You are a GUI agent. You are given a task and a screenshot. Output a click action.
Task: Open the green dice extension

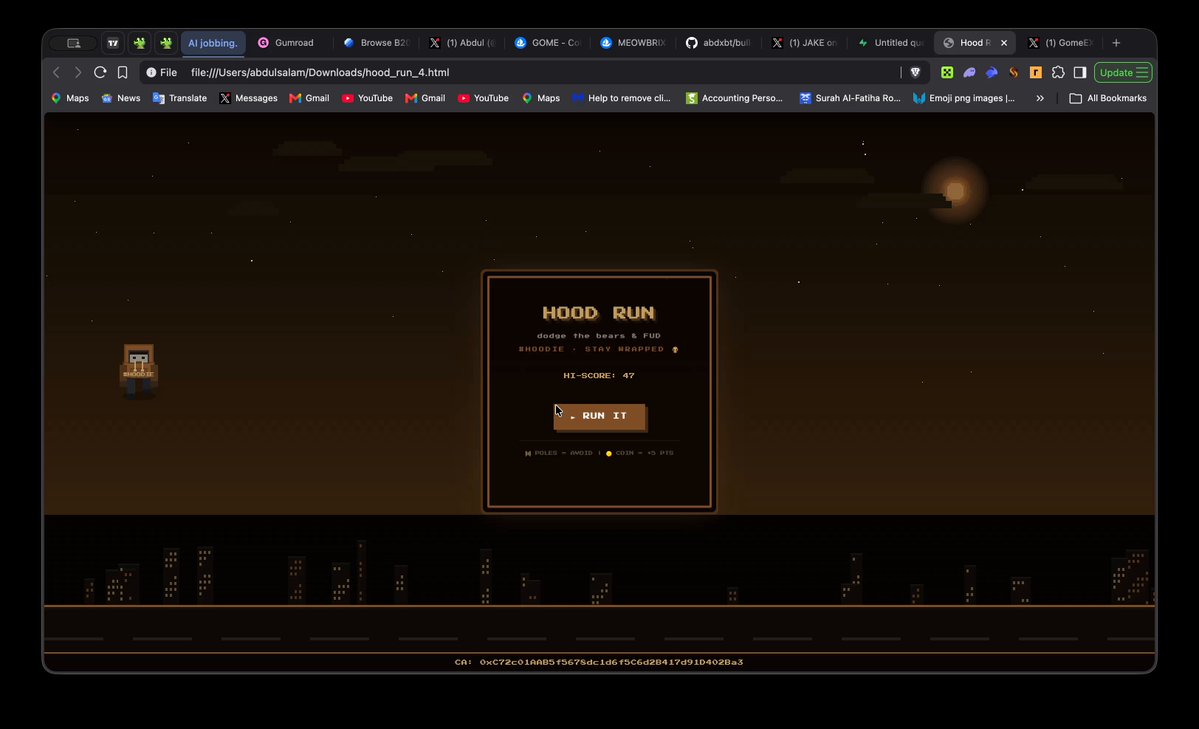coord(947,73)
